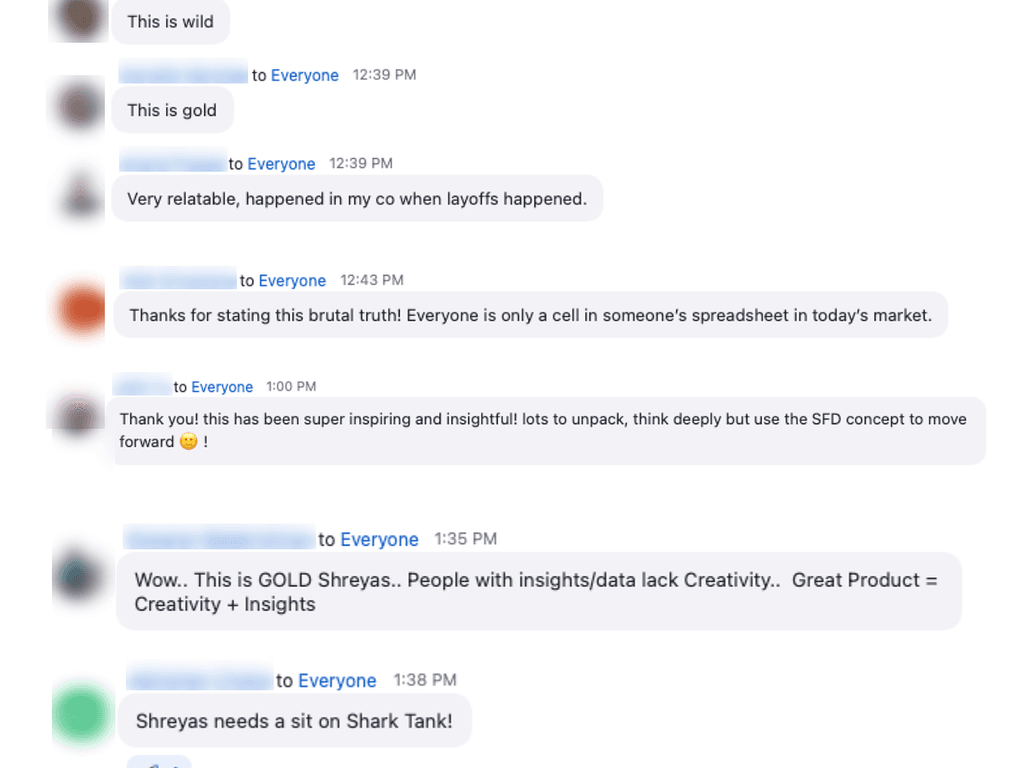Click "Everyone" recipient sent at 12:43 PM
Screen dimensions: 1024x768
coord(292,281)
